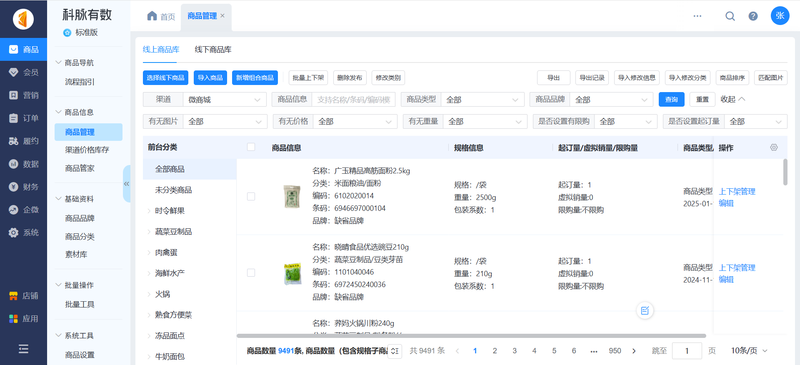Open the 财务 finance module
This screenshot has width=800, height=365.
point(23,187)
